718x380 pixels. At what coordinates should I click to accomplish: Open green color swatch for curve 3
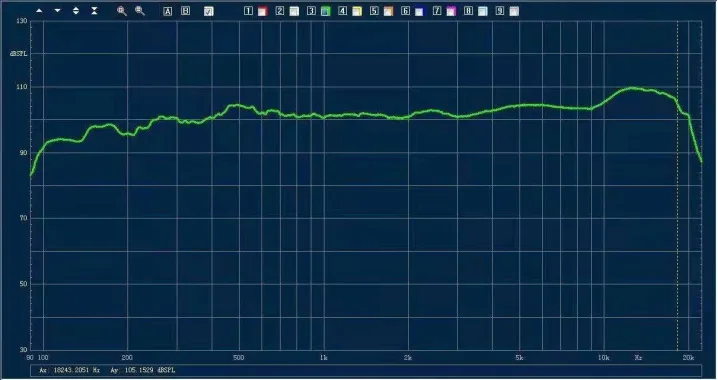326,11
